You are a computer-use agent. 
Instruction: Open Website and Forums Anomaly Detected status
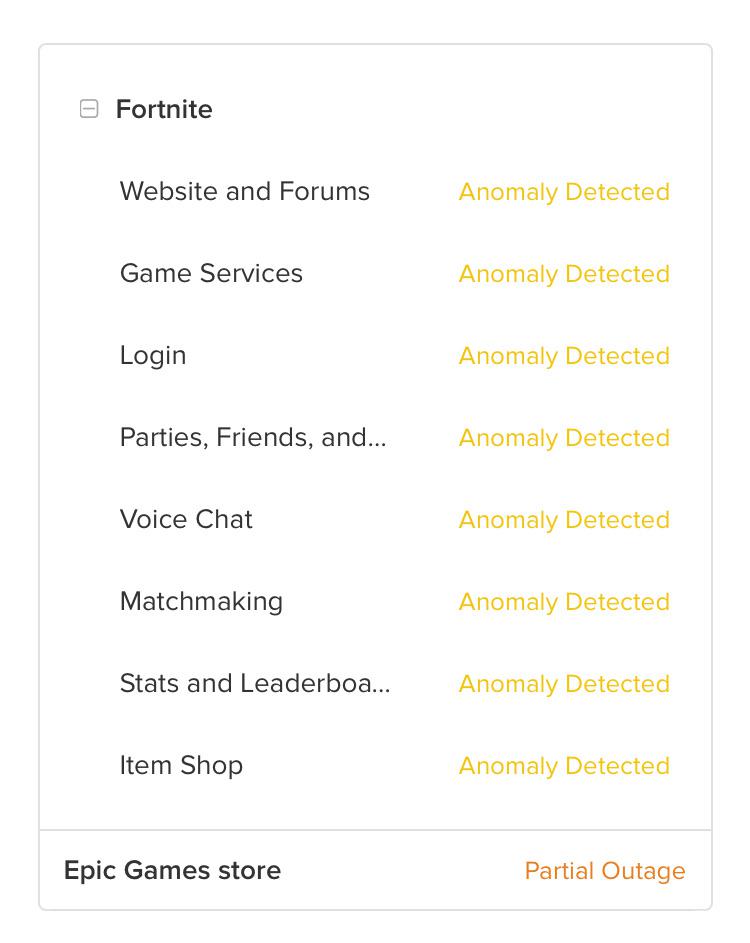(564, 192)
